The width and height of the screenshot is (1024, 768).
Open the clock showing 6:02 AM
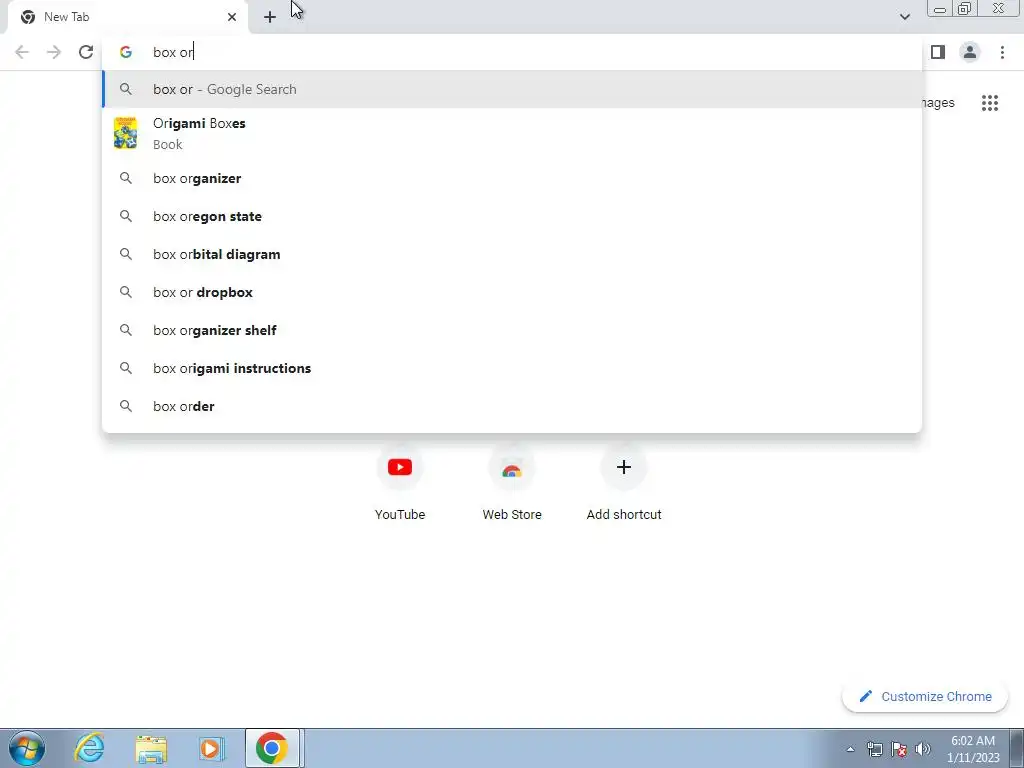973,749
